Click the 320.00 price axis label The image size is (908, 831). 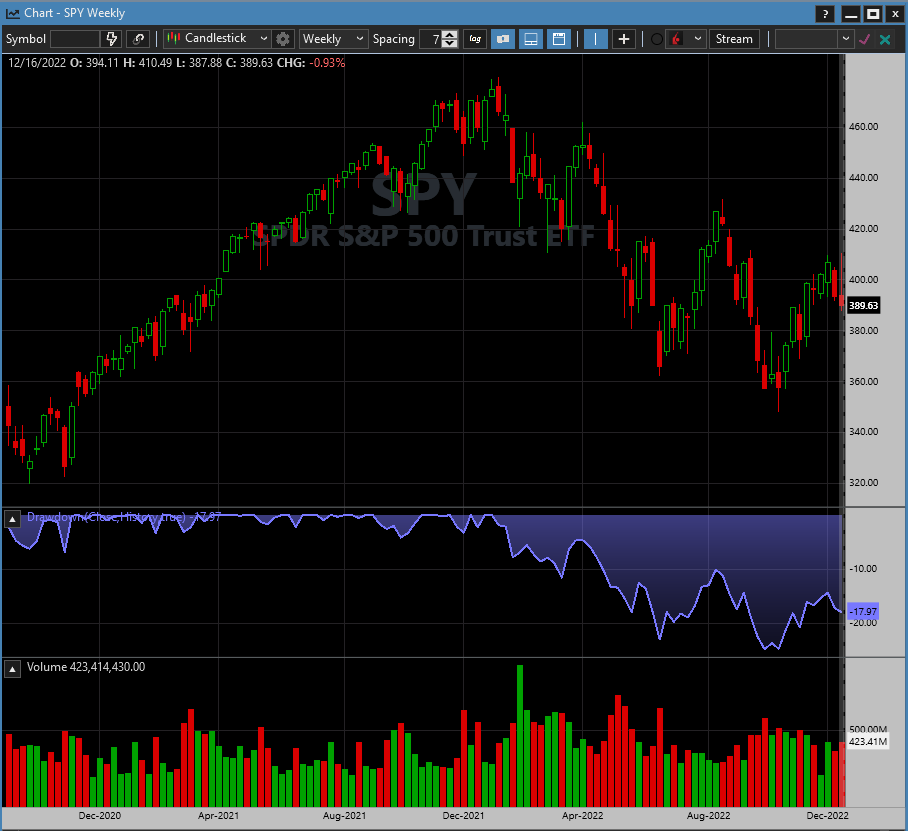click(863, 482)
